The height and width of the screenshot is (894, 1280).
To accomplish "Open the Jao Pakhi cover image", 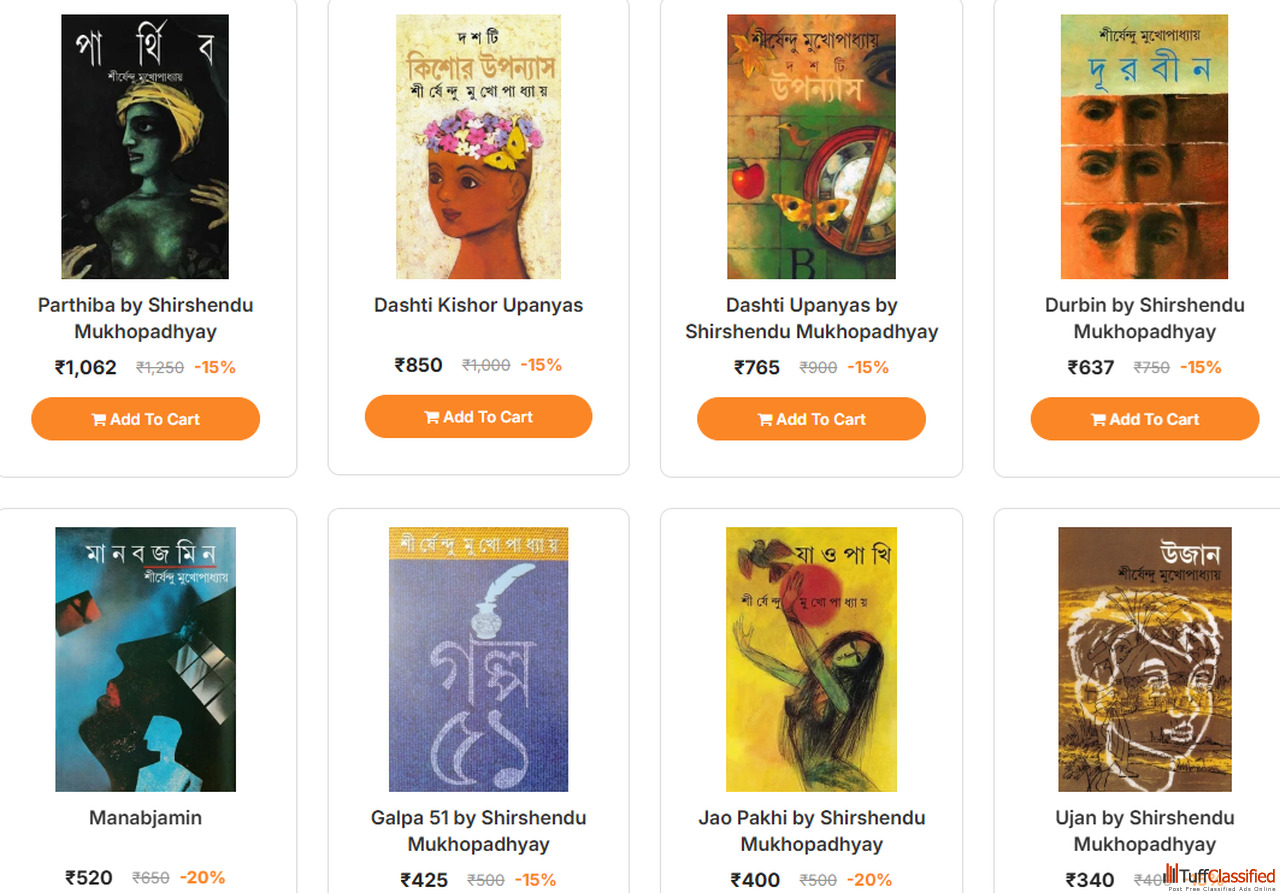I will point(811,660).
